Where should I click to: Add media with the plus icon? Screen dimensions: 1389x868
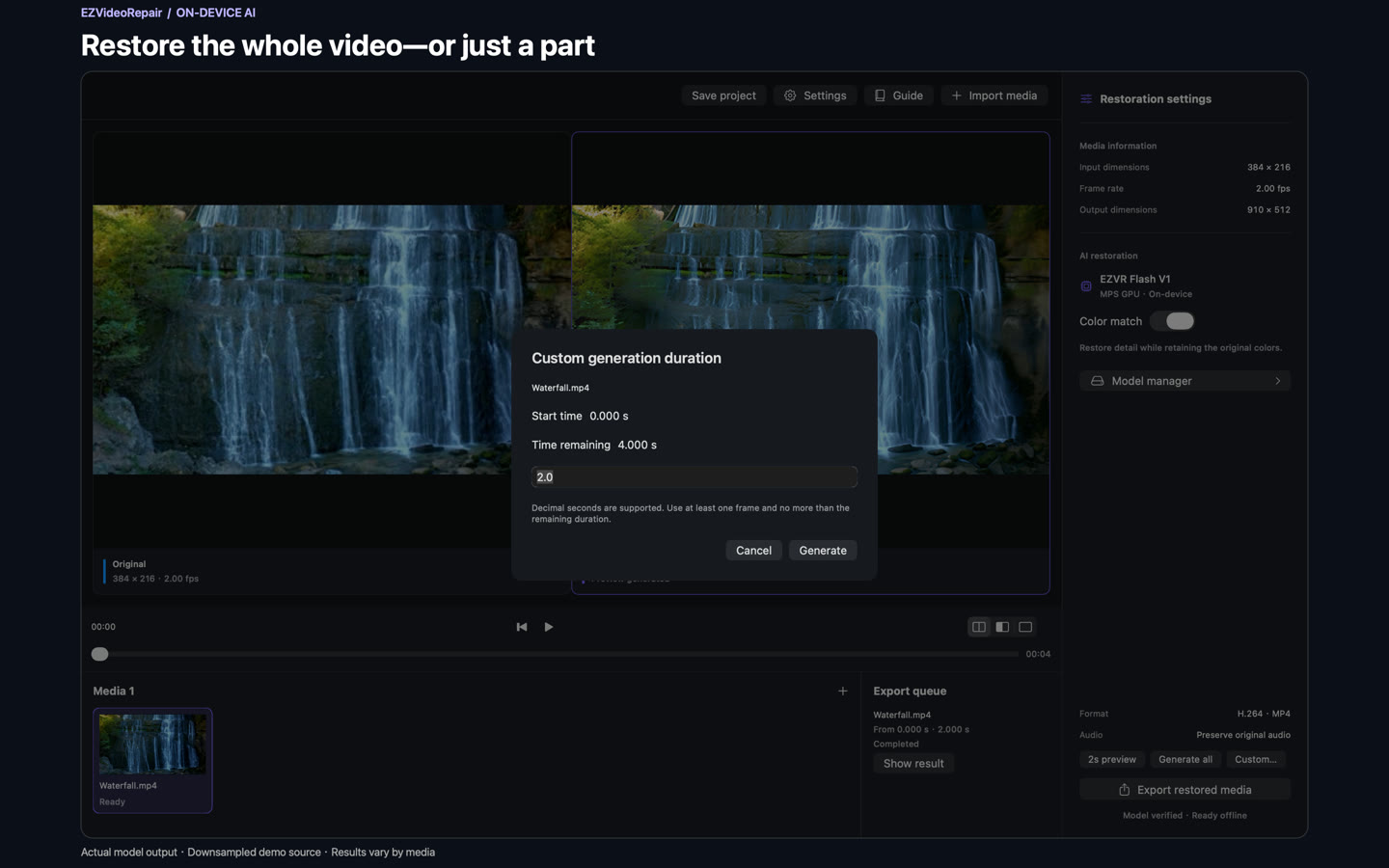point(842,692)
